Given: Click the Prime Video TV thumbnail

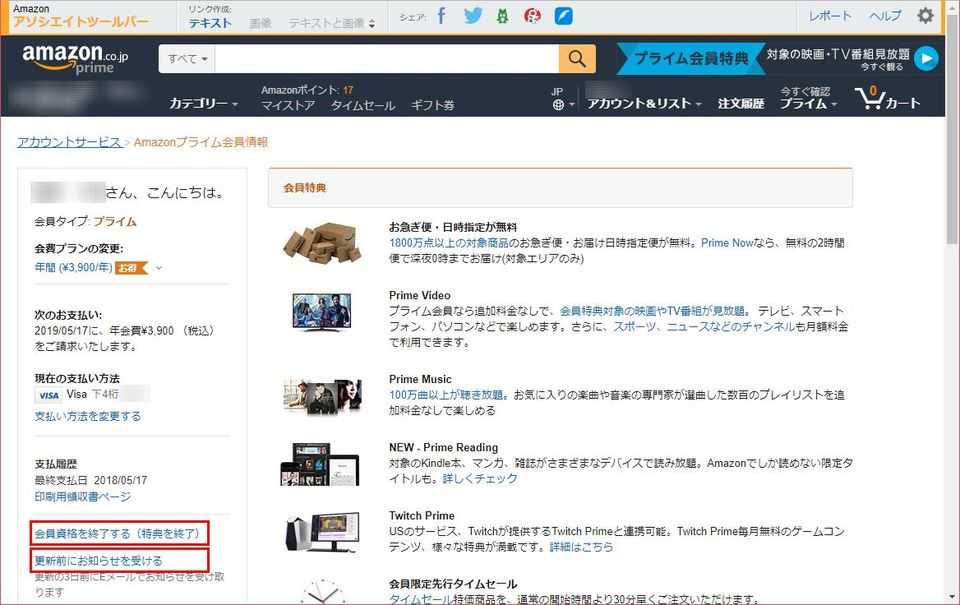Looking at the screenshot, I should tap(321, 312).
